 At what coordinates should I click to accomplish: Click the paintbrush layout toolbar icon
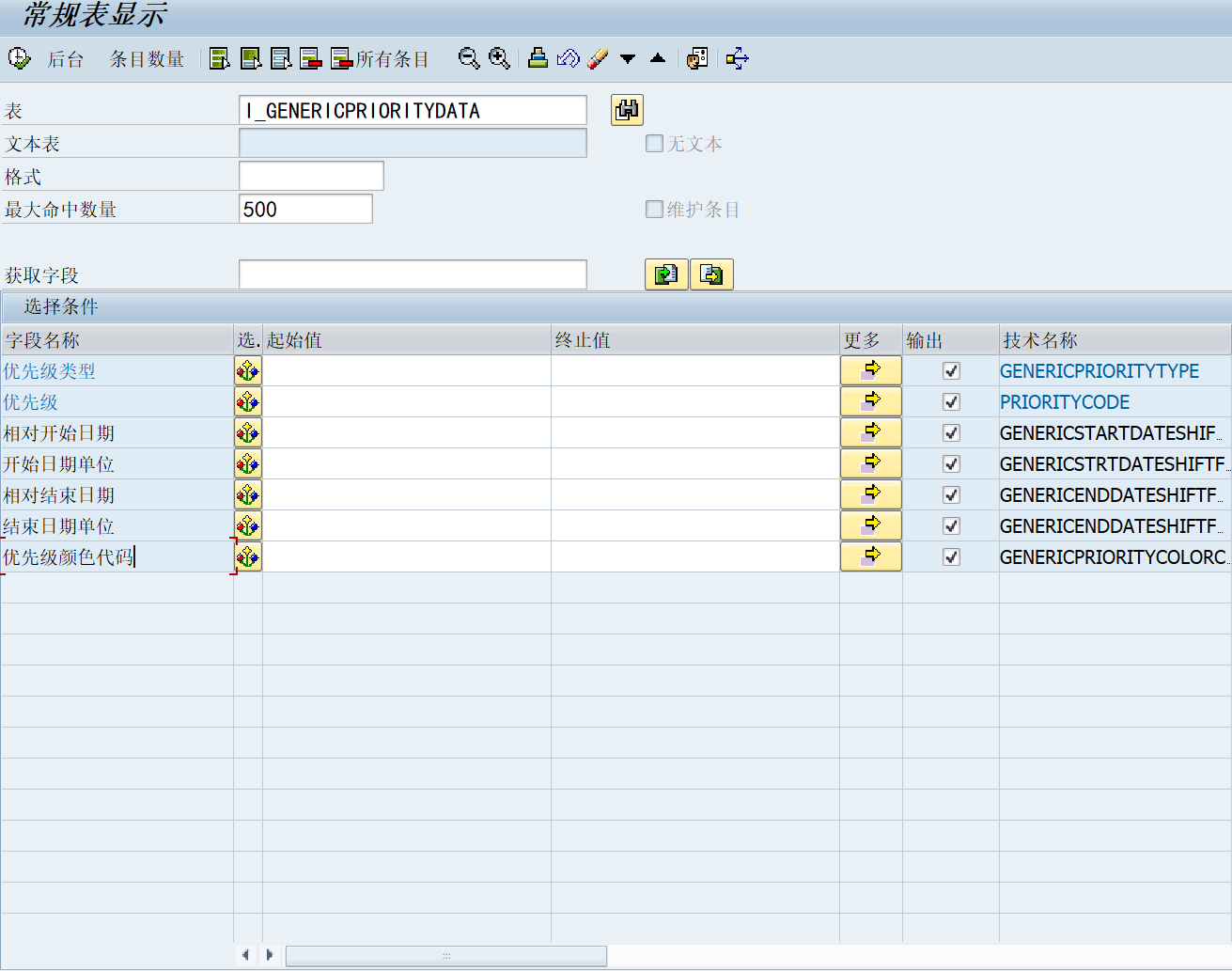pos(598,59)
